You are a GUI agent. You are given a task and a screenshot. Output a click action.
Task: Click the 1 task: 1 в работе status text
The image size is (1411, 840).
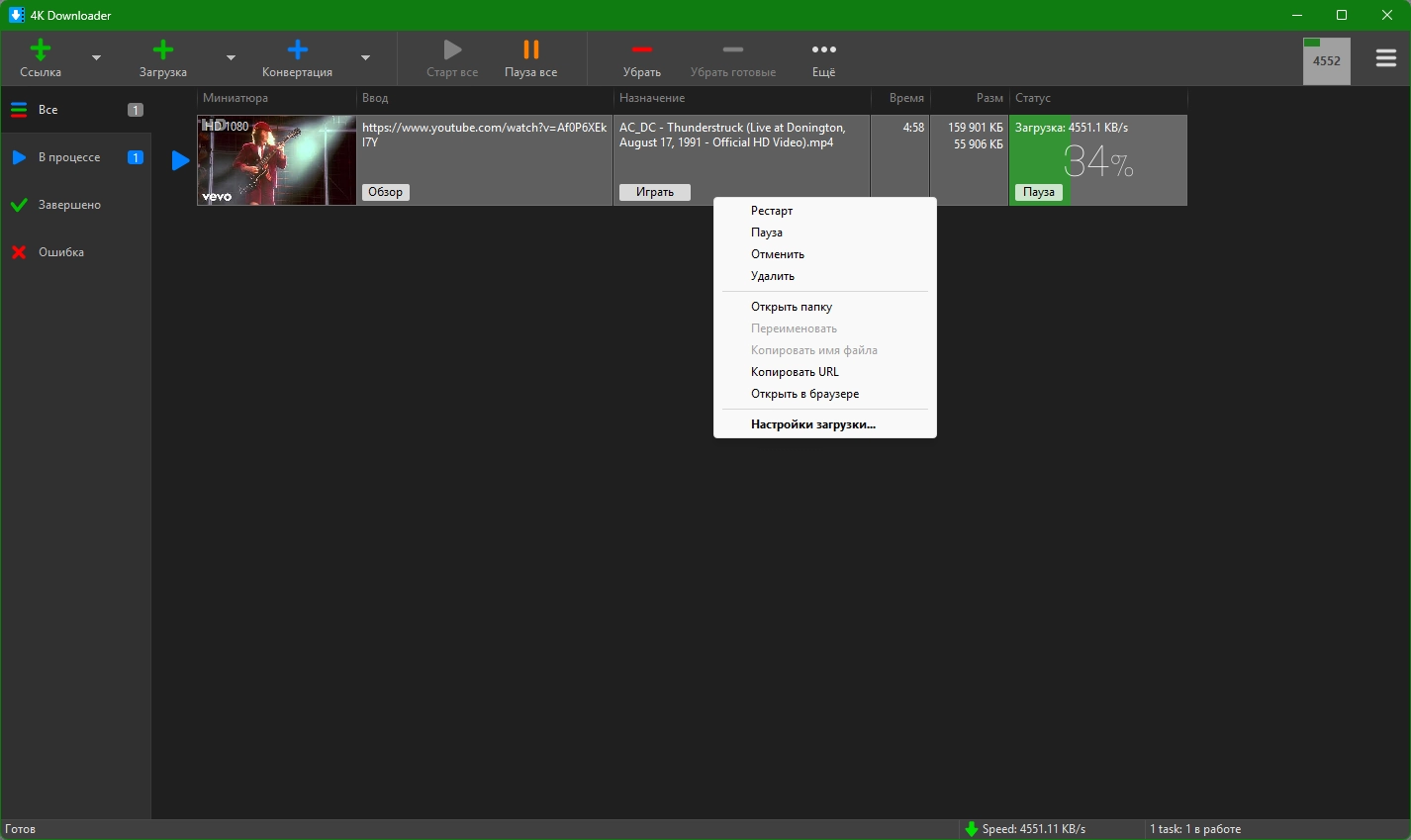[x=1195, y=829]
